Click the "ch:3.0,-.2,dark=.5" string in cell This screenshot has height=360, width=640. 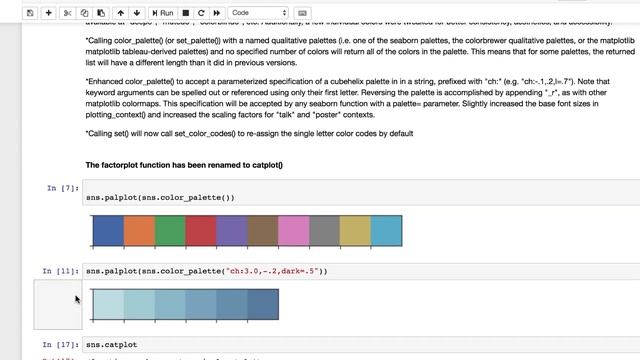(272, 271)
